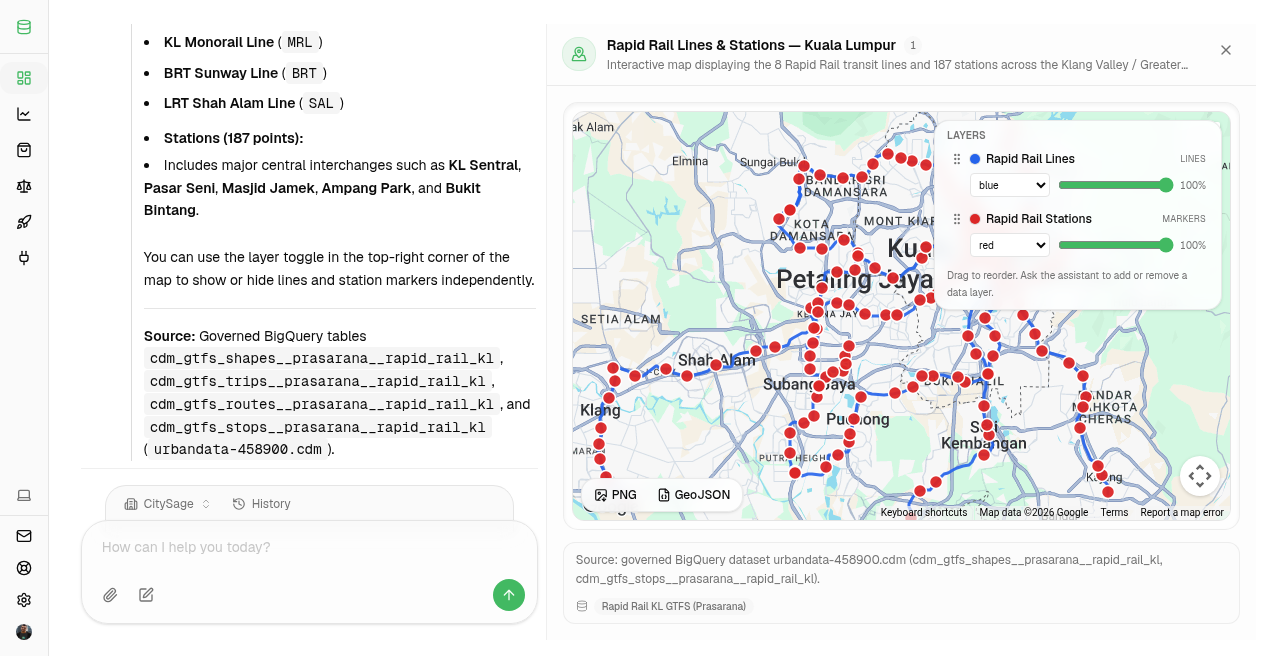Screen dimensions: 1280x656
Task: Open the mail envelope sidebar icon
Action: 24,536
